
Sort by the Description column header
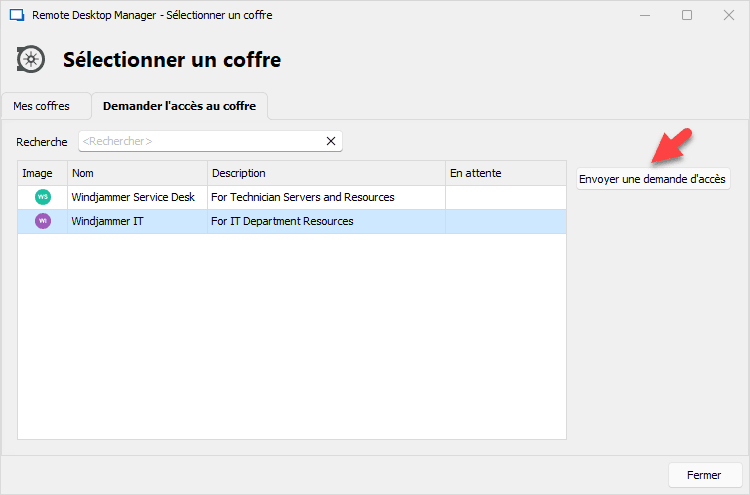[x=325, y=173]
